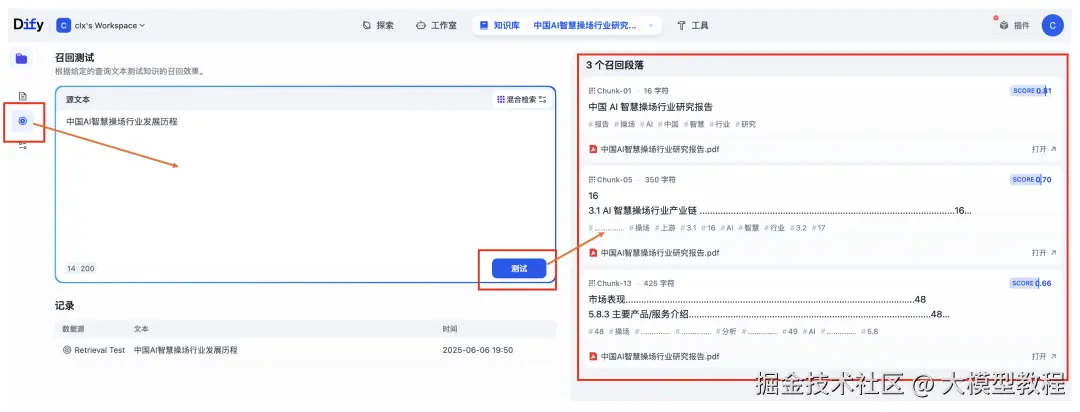Image resolution: width=1080 pixels, height=412 pixels.
Task: Click the PDF icon under Chunk-13
Action: (593, 356)
